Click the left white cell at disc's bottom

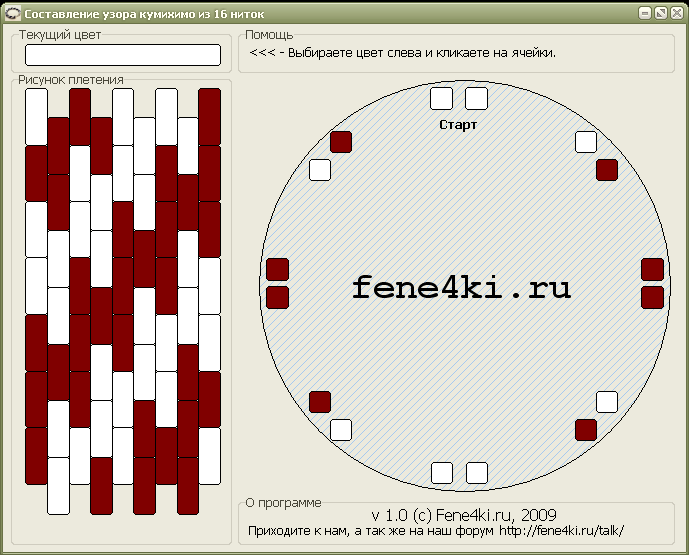click(x=442, y=473)
